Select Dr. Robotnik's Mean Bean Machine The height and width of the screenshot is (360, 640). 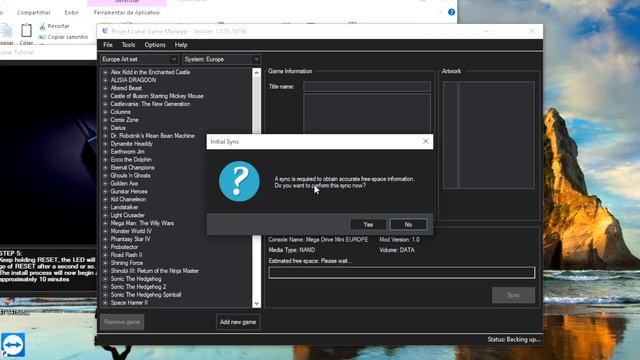pos(152,136)
